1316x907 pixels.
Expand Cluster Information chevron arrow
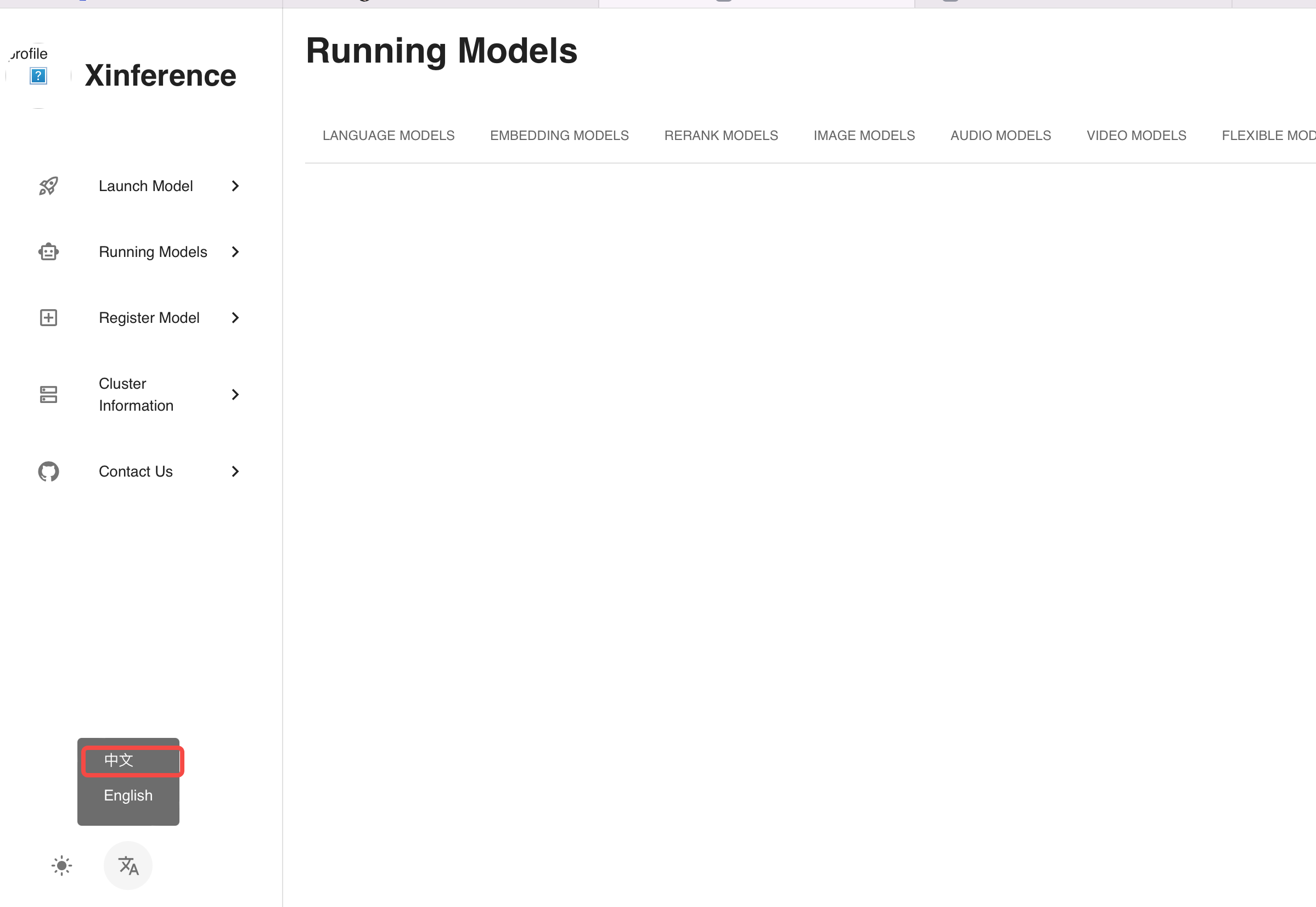235,394
